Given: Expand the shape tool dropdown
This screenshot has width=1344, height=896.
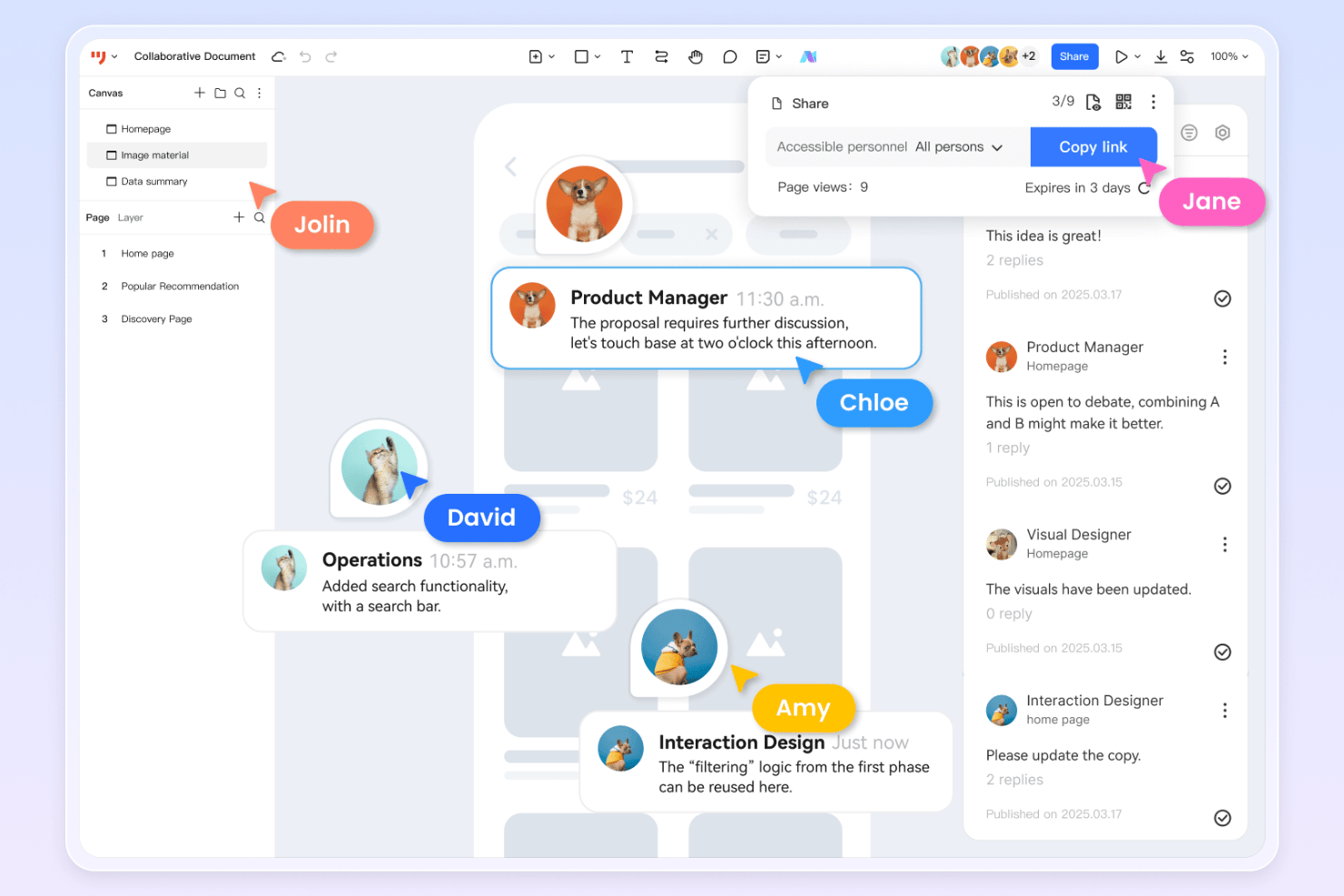Looking at the screenshot, I should (598, 57).
